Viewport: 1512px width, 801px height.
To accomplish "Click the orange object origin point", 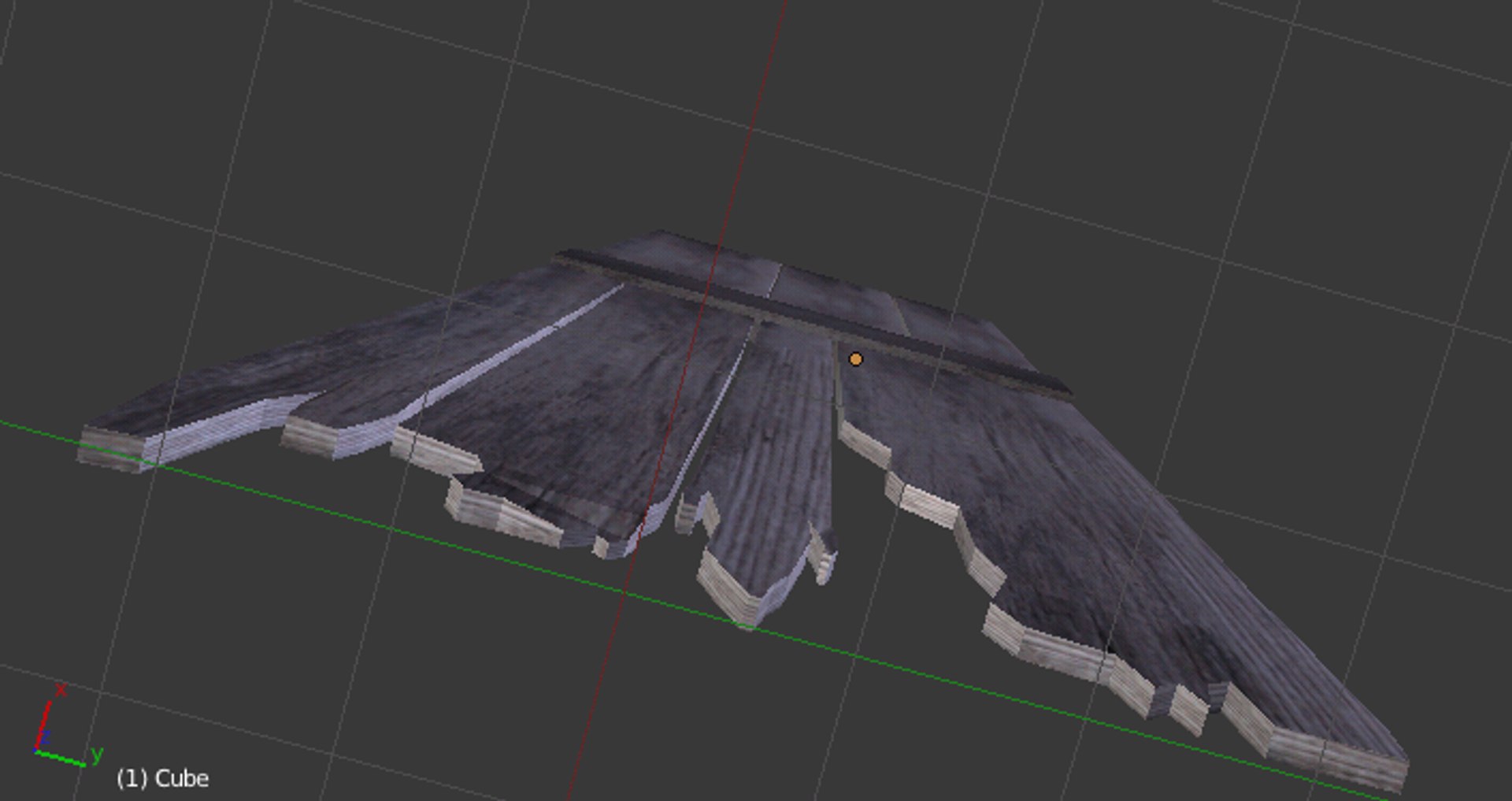I will coord(855,360).
